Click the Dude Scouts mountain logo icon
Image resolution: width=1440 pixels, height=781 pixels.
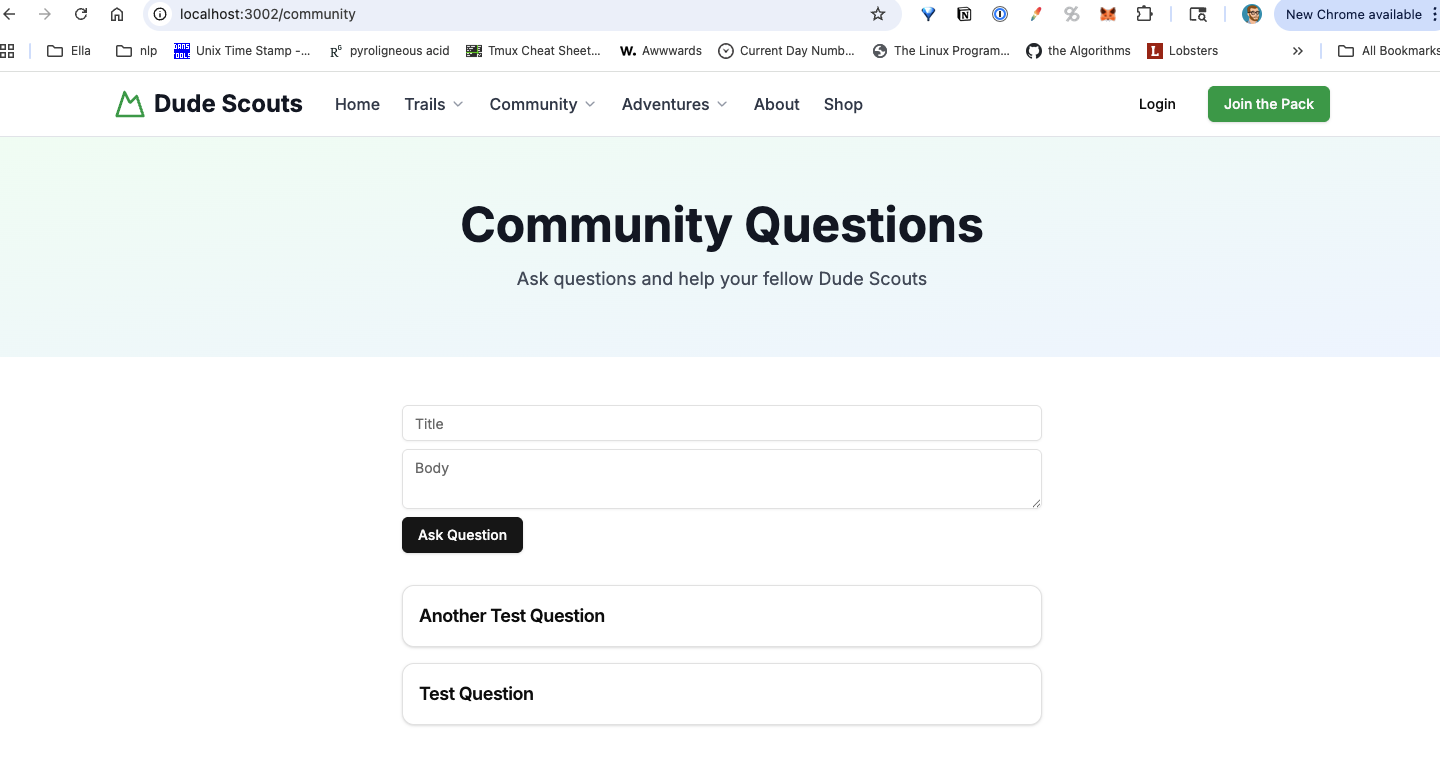pyautogui.click(x=130, y=104)
